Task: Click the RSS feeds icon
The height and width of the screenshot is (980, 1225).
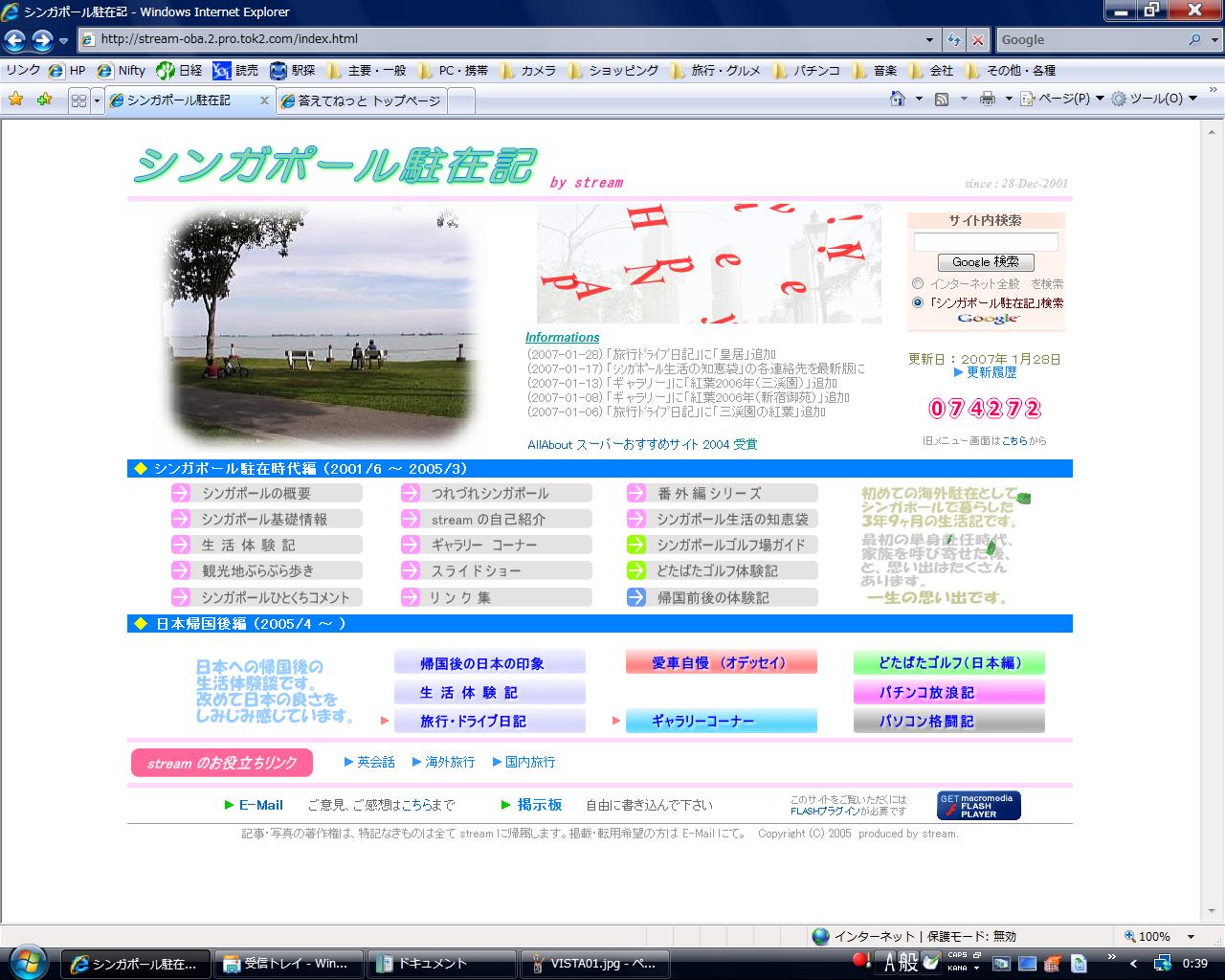Action: [942, 99]
